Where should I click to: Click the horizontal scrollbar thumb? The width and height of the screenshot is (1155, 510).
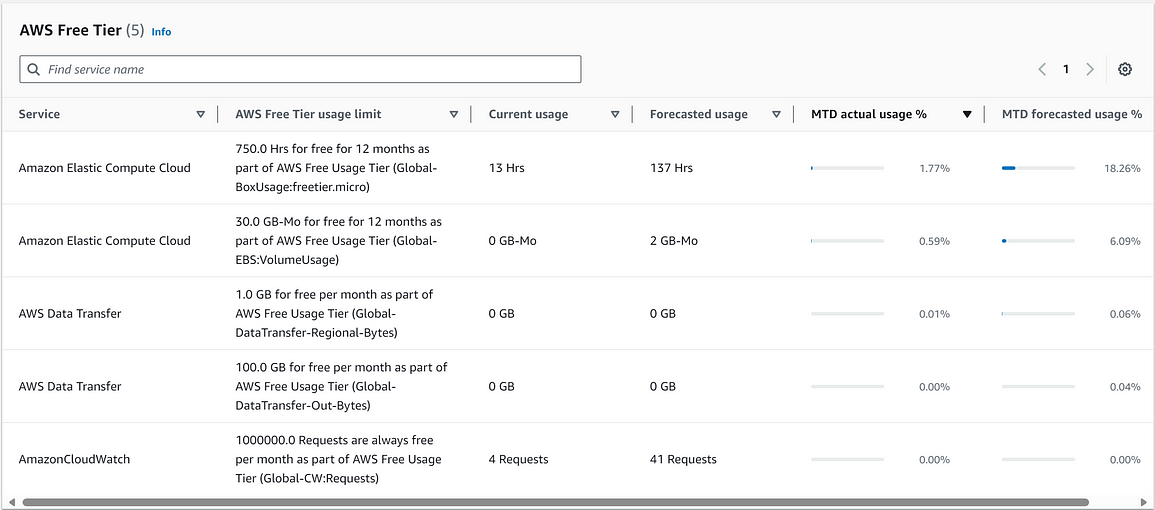[556, 502]
